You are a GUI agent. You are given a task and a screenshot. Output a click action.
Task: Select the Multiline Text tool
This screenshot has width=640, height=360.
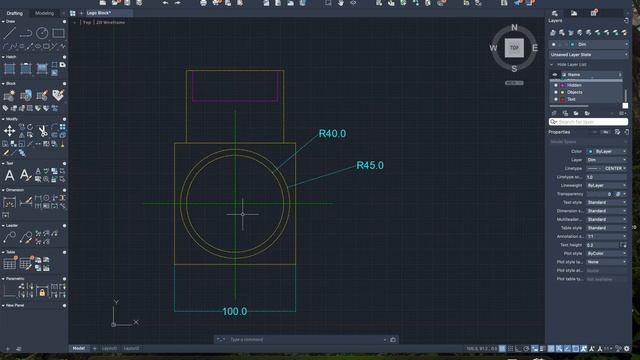(9, 176)
